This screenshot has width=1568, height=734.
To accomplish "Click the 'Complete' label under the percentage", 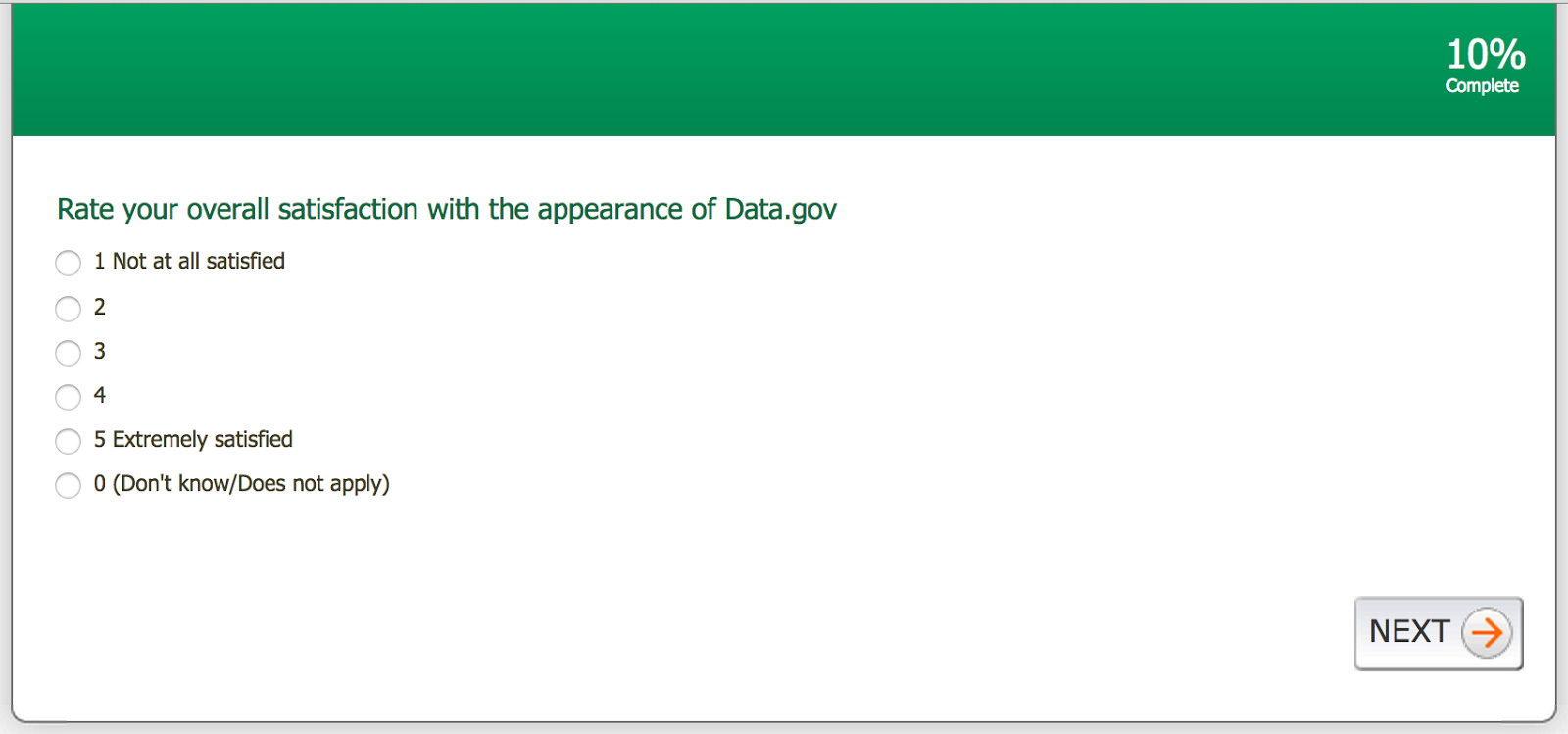I will pos(1482,86).
